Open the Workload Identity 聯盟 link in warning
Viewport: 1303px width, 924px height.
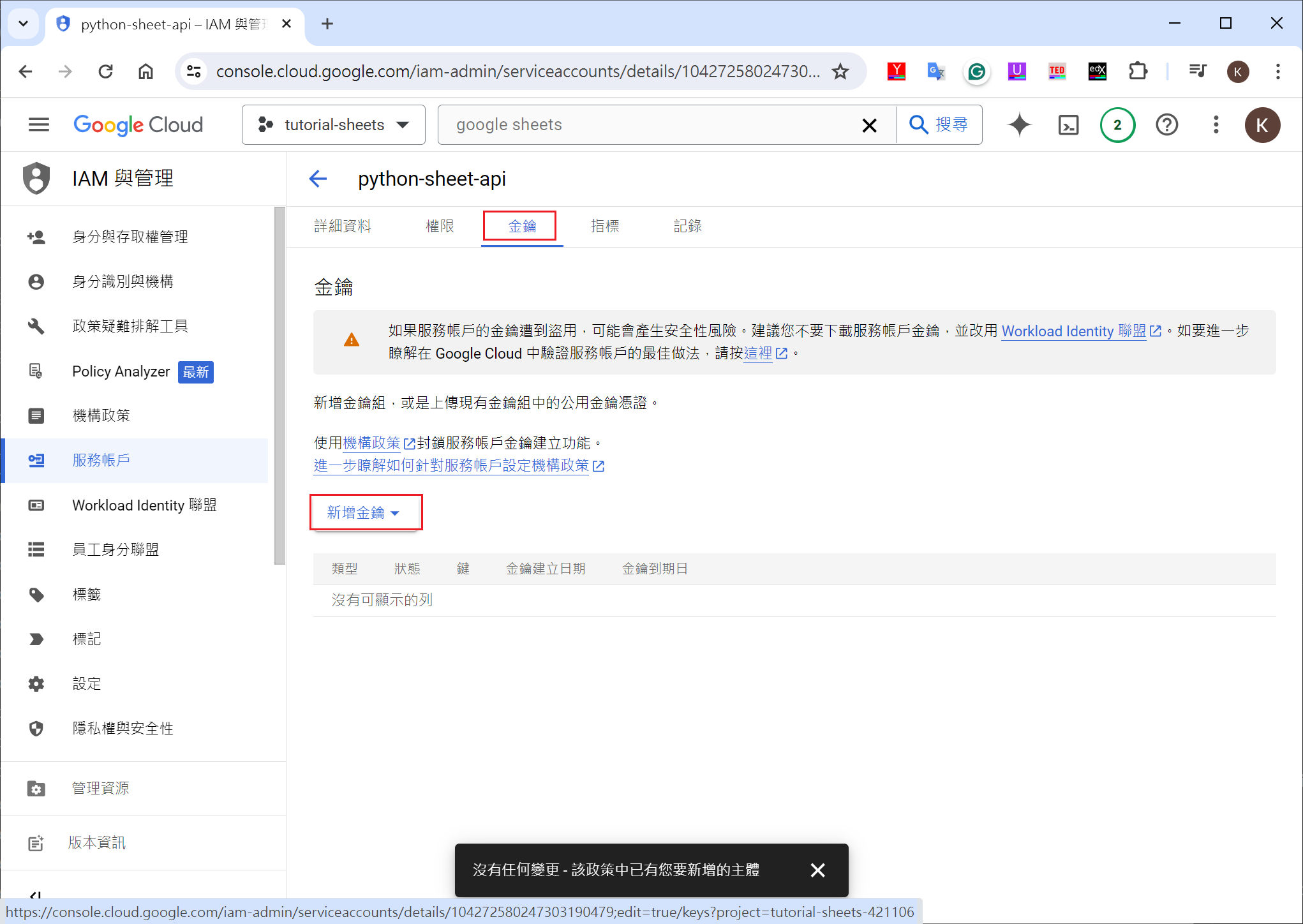(x=1074, y=331)
